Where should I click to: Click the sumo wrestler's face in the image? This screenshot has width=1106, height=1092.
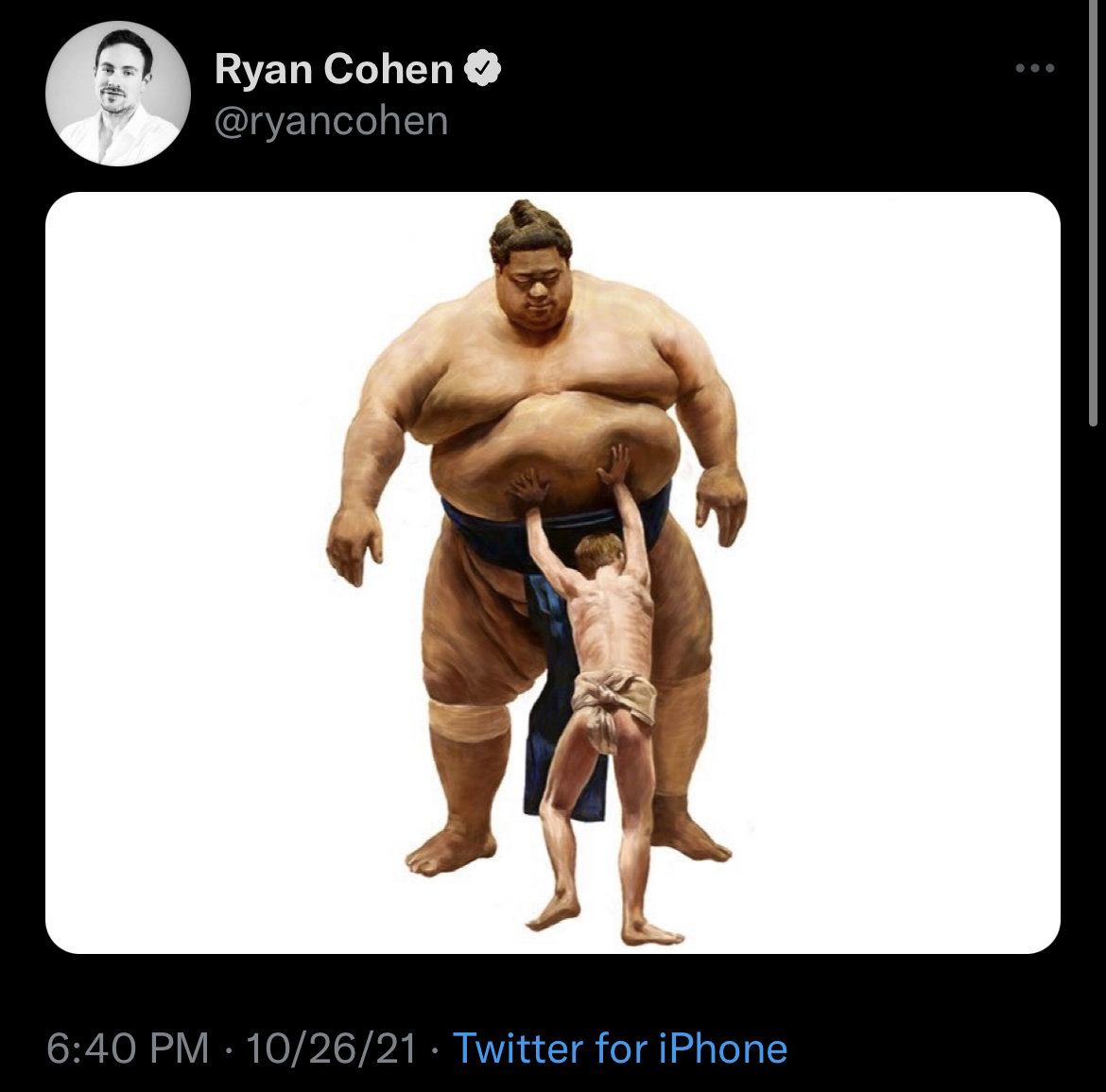coord(534,289)
